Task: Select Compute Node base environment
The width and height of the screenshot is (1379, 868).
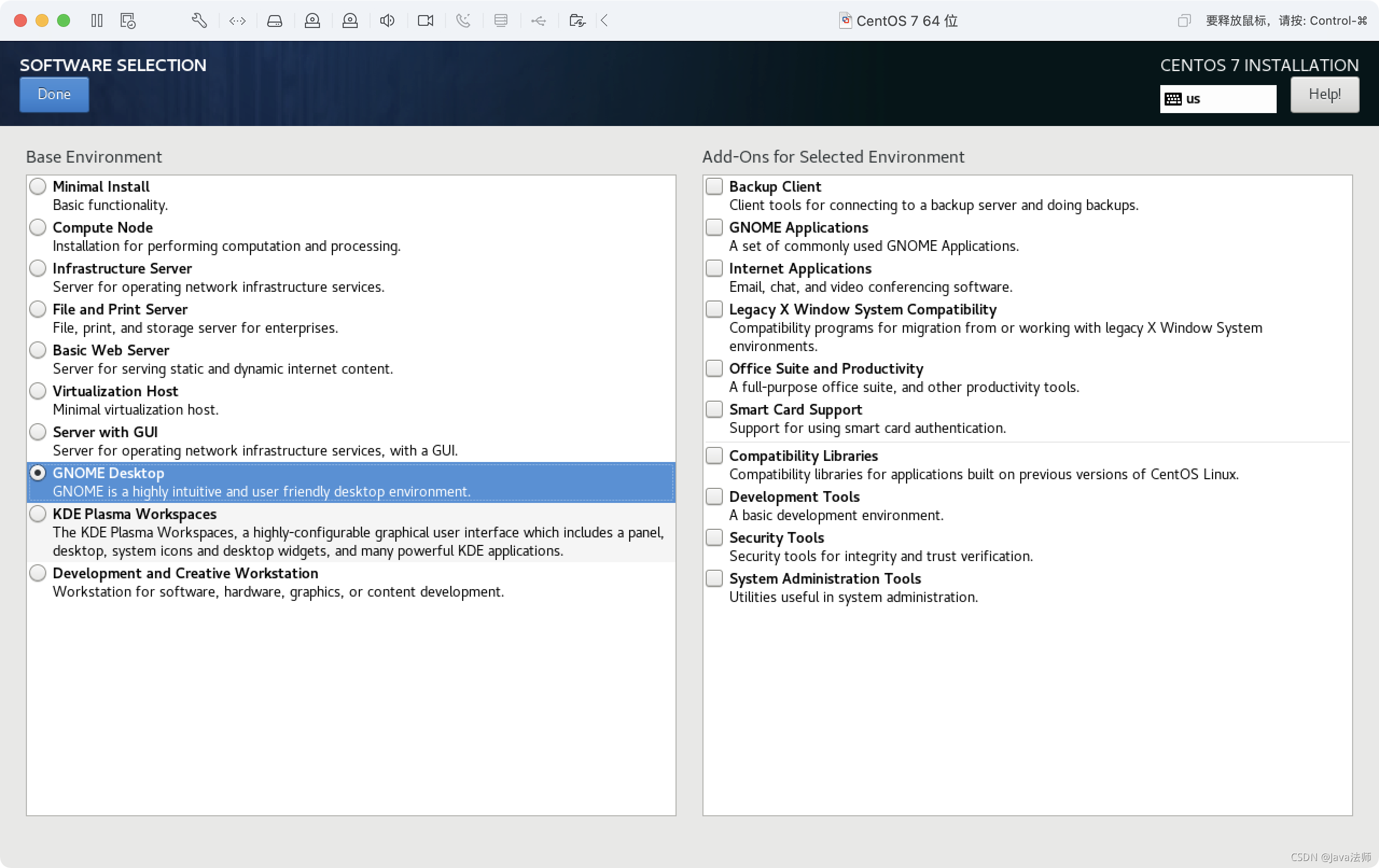Action: pyautogui.click(x=38, y=227)
